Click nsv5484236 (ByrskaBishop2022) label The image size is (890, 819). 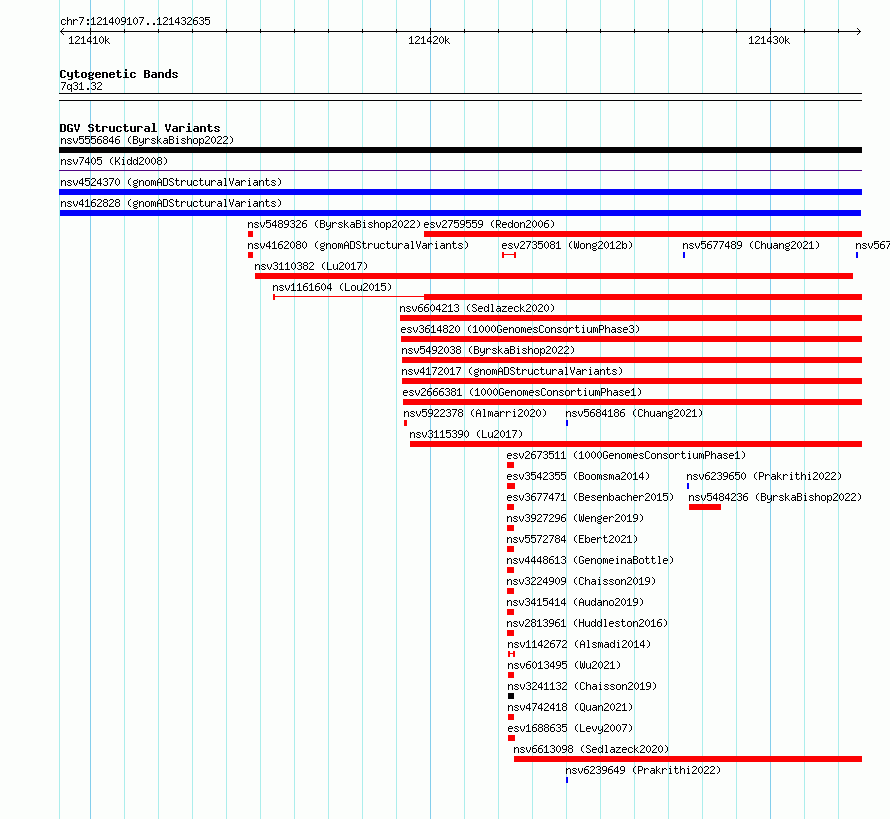pos(775,497)
